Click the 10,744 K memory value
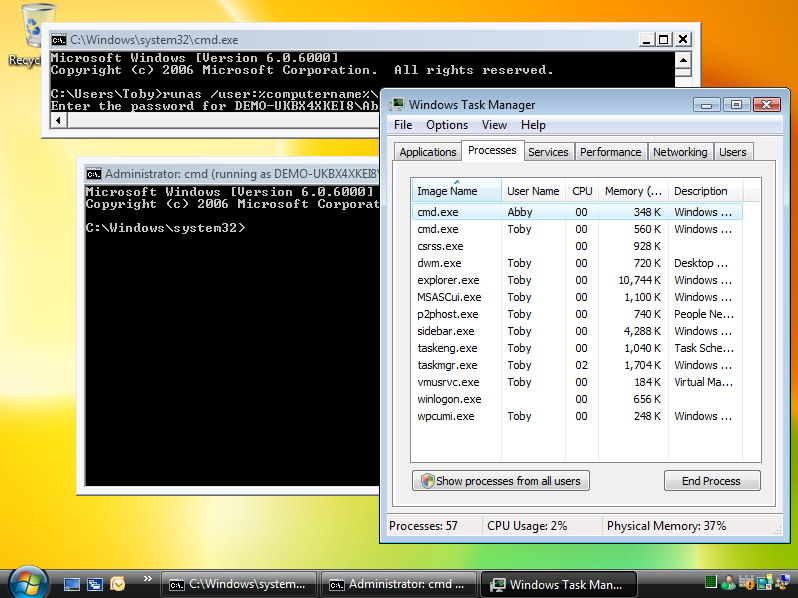This screenshot has width=798, height=598. tap(639, 280)
